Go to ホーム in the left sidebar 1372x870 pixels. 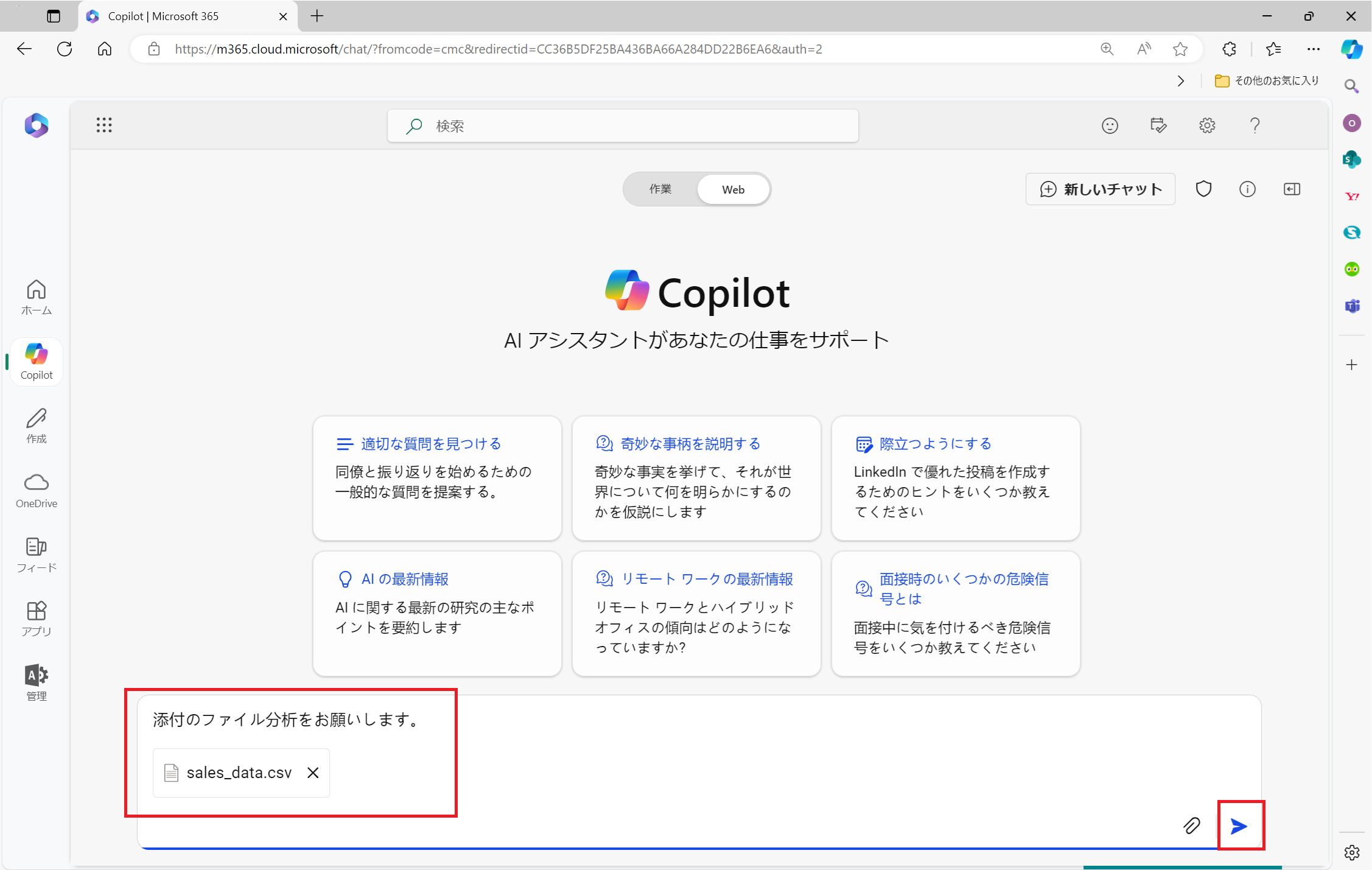click(37, 298)
